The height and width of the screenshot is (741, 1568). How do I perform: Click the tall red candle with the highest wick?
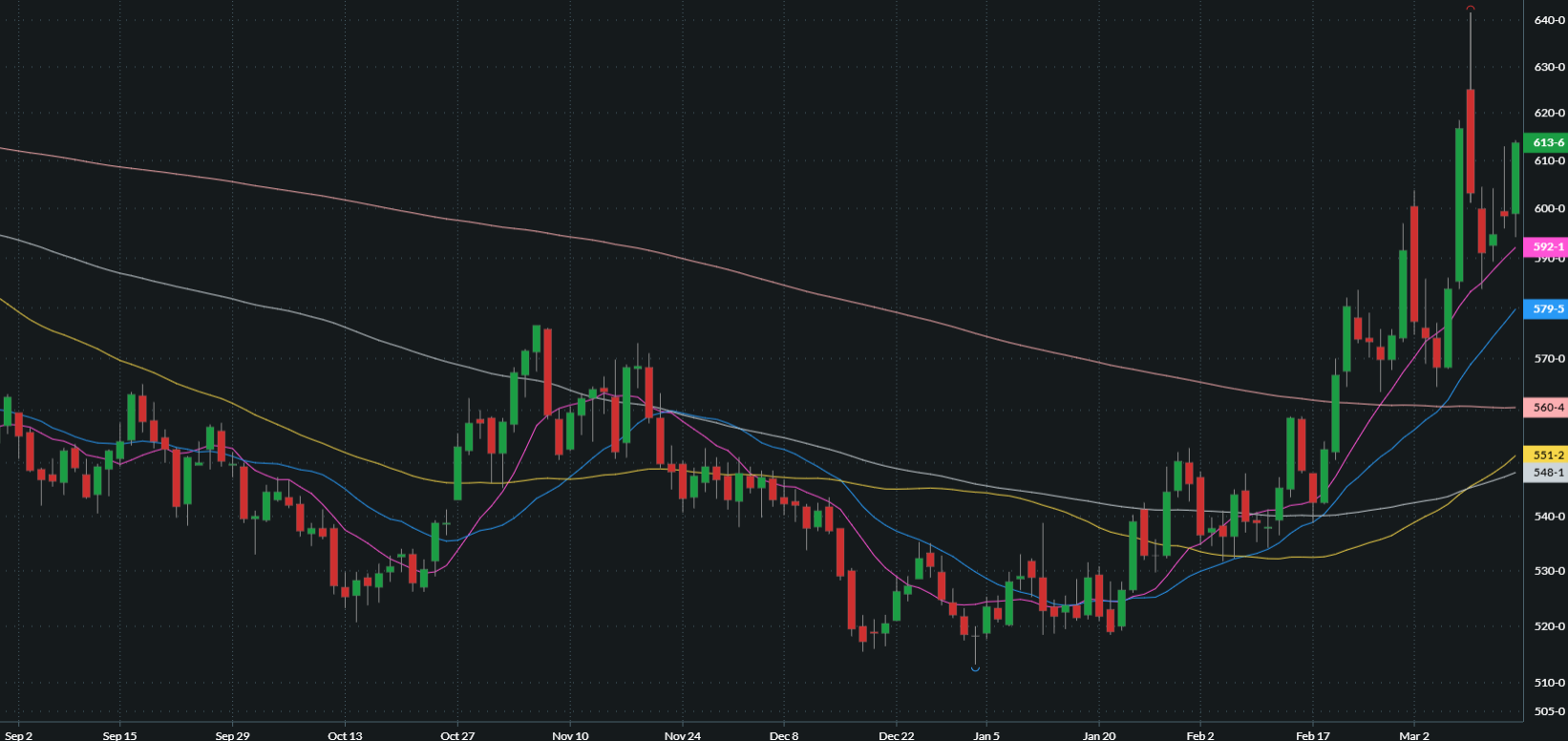tap(1471, 140)
